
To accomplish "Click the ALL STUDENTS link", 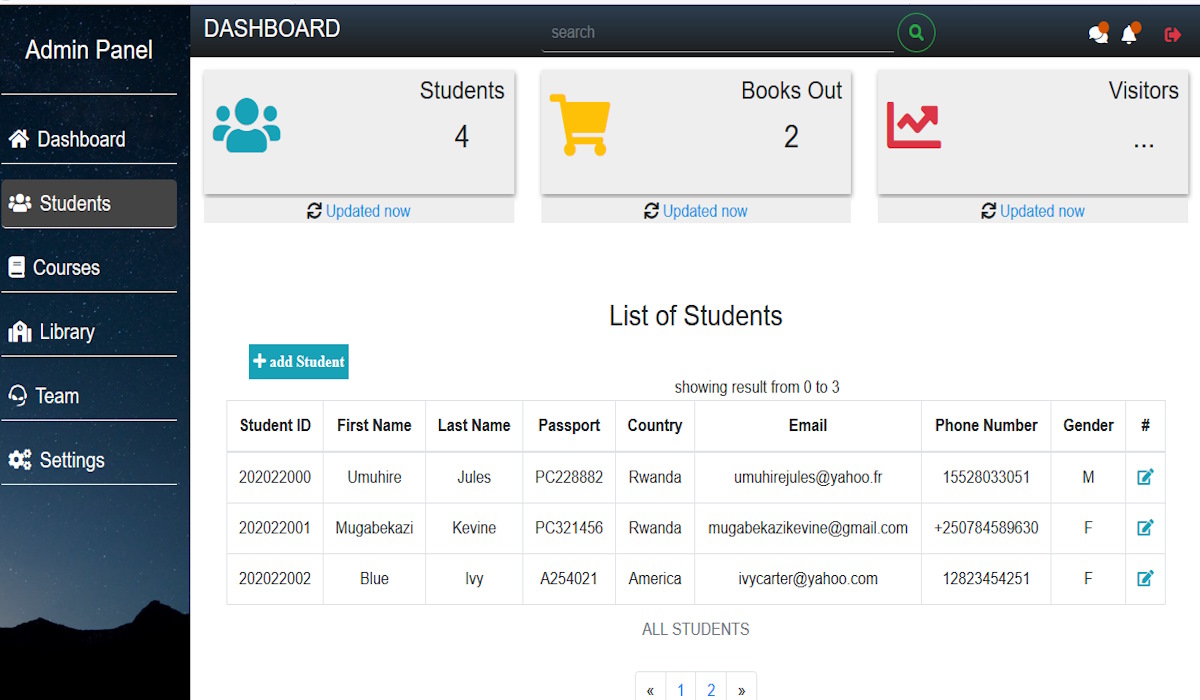I will [695, 629].
